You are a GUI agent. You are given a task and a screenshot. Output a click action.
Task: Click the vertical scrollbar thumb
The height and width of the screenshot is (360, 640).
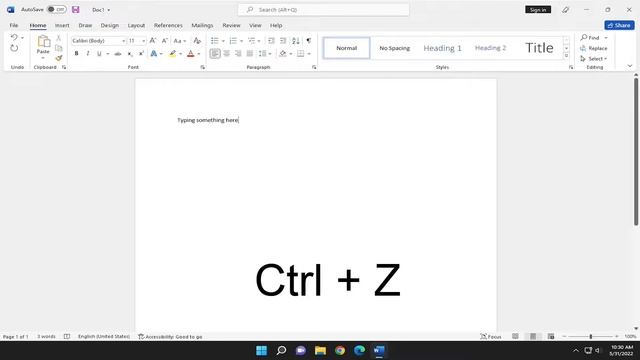pyautogui.click(x=636, y=151)
